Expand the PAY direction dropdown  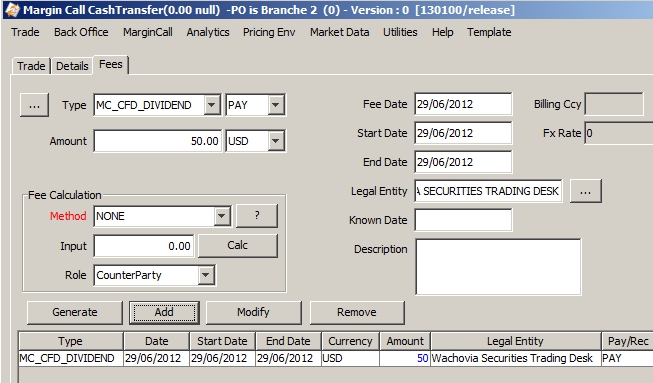[x=276, y=105]
